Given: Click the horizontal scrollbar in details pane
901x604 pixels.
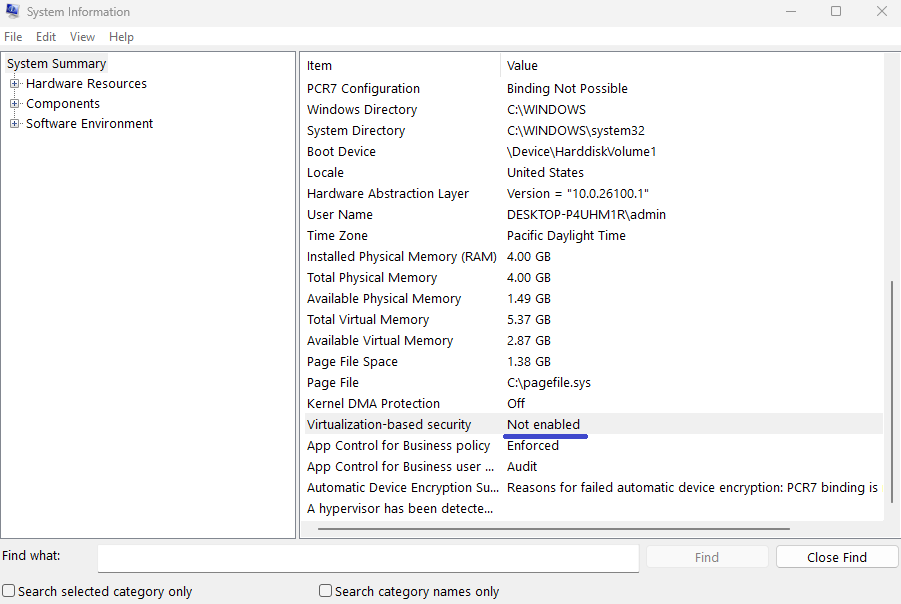Looking at the screenshot, I should pyautogui.click(x=548, y=529).
